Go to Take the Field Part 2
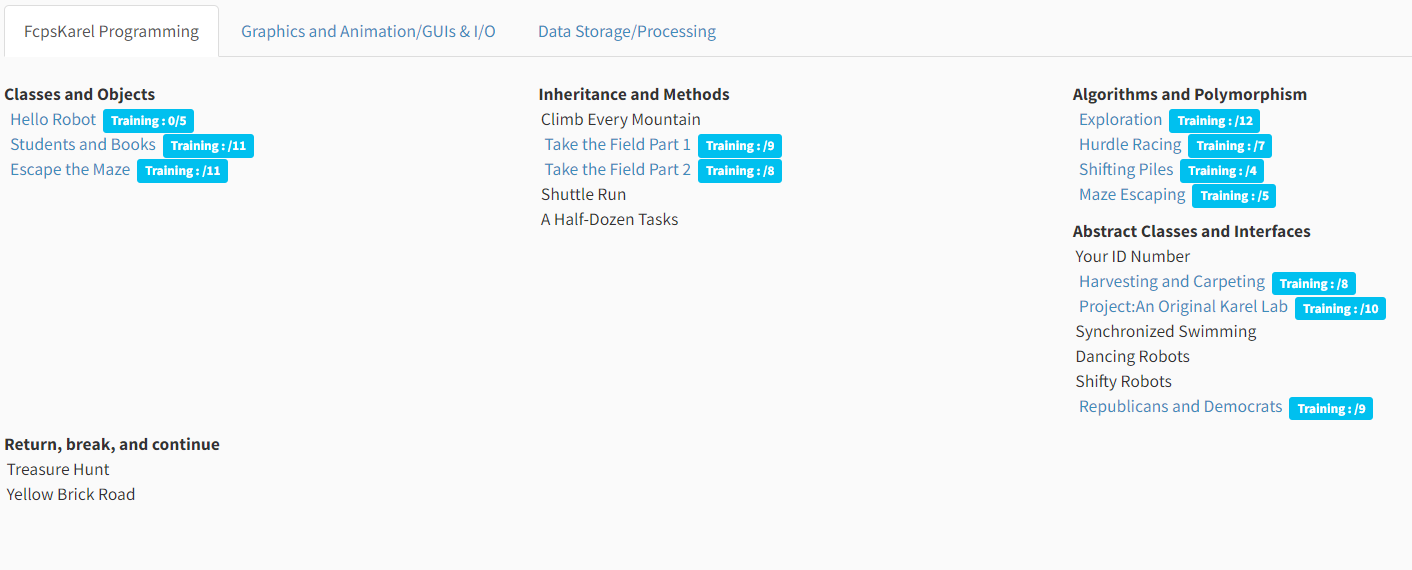The height and width of the screenshot is (570, 1412). click(x=617, y=170)
